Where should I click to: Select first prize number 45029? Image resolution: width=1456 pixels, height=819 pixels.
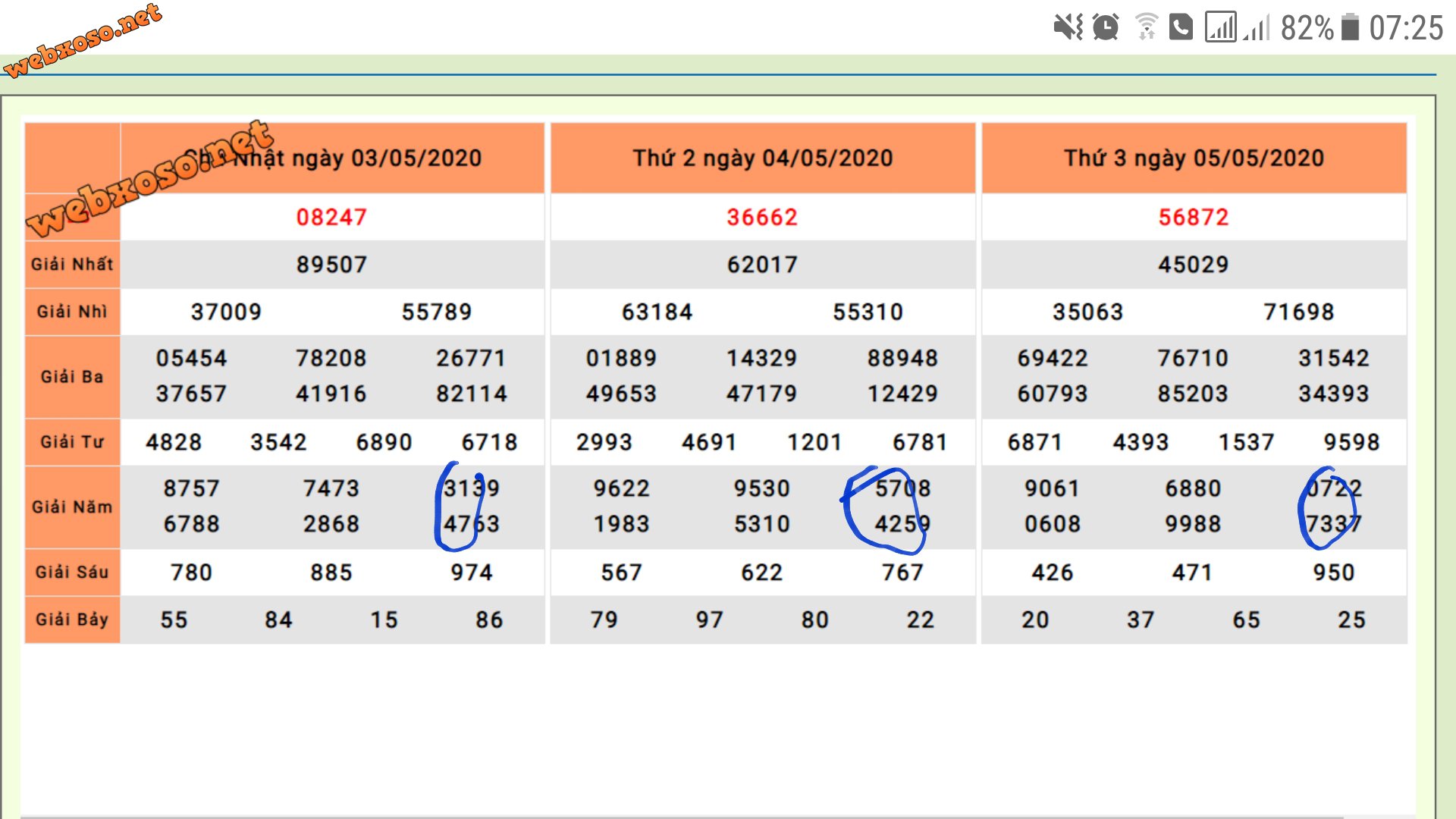pyautogui.click(x=1194, y=265)
